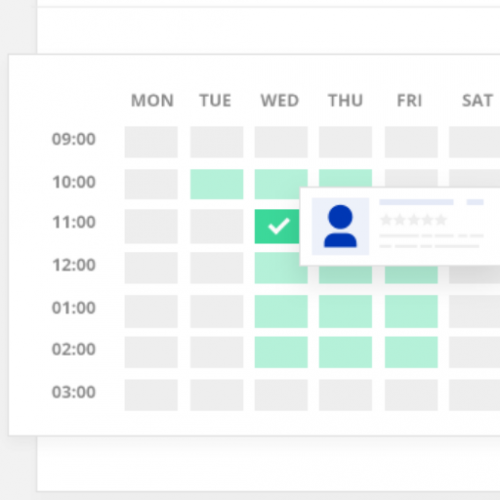The height and width of the screenshot is (500, 500).
Task: Click the FRI column header
Action: (410, 100)
